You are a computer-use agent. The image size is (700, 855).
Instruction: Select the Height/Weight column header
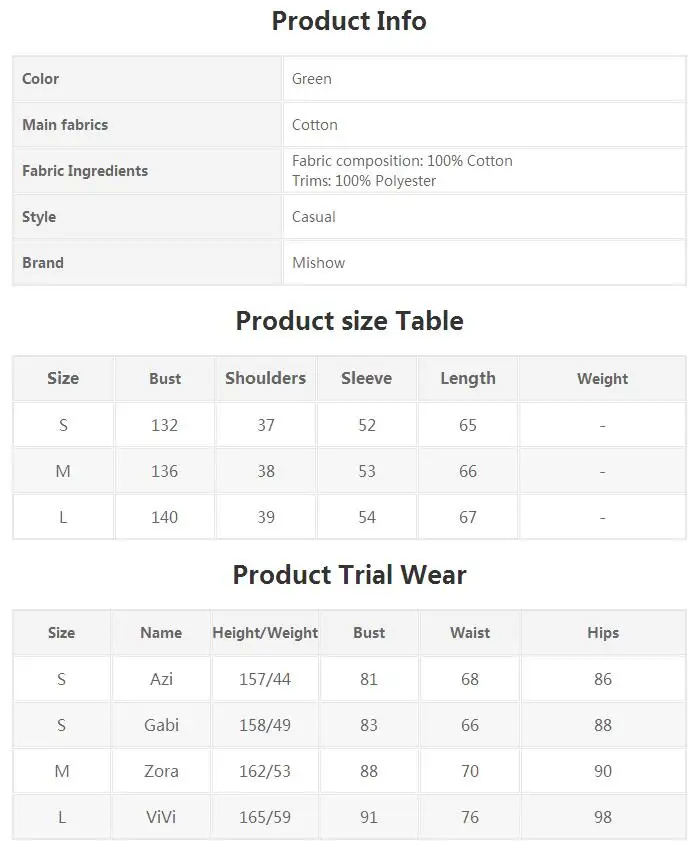265,633
